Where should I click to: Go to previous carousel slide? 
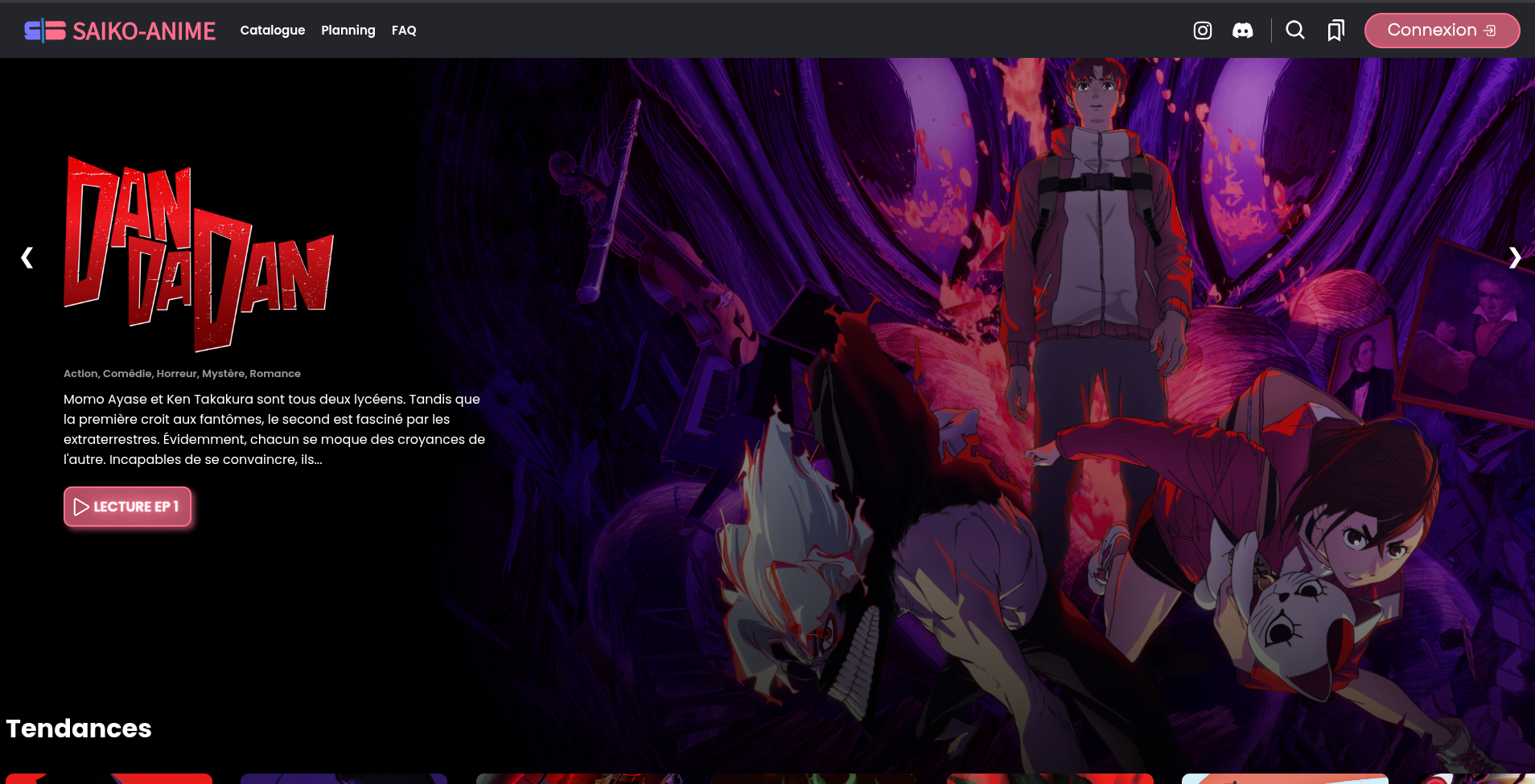tap(27, 257)
